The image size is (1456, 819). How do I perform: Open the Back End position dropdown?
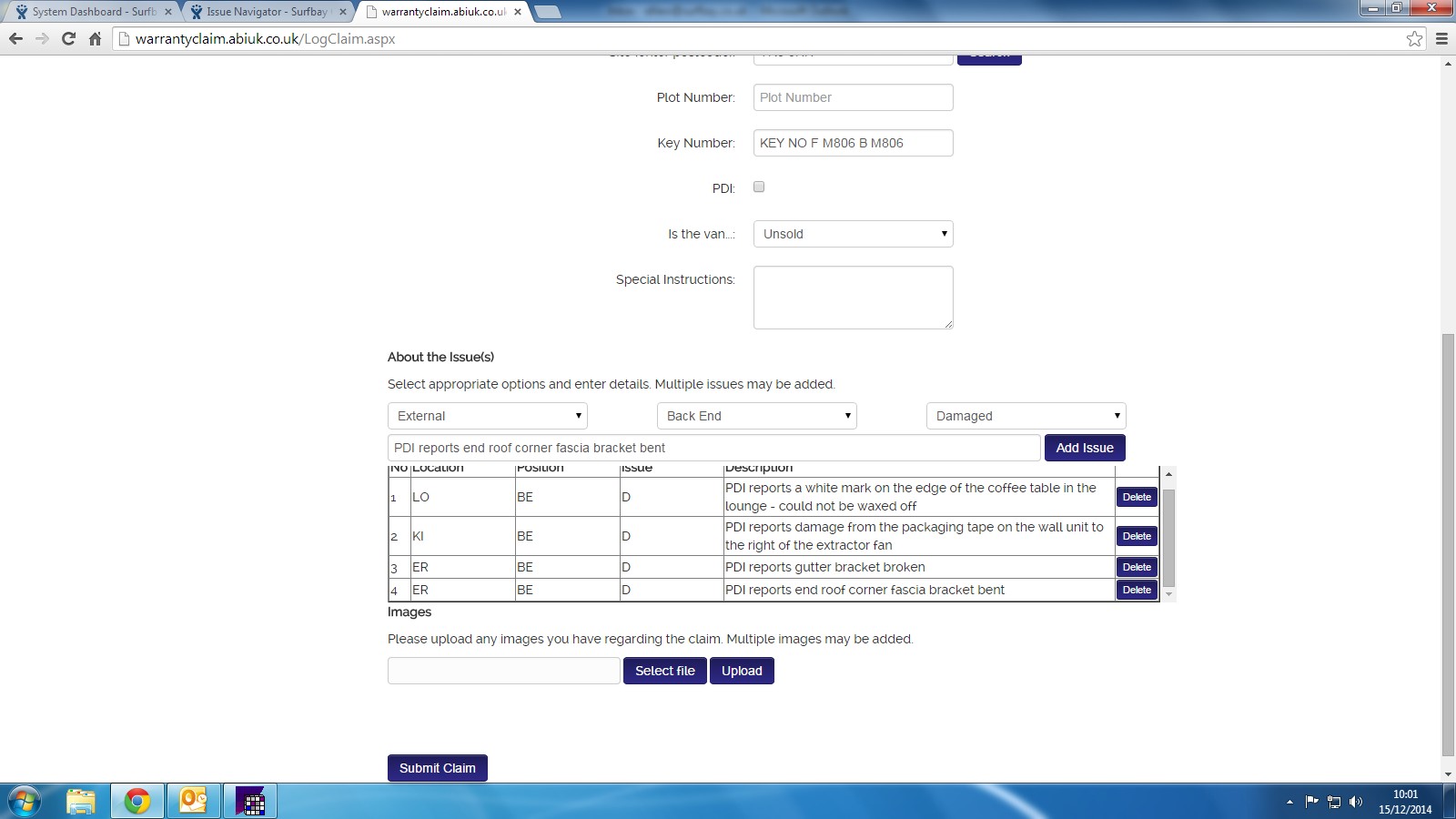pyautogui.click(x=757, y=416)
